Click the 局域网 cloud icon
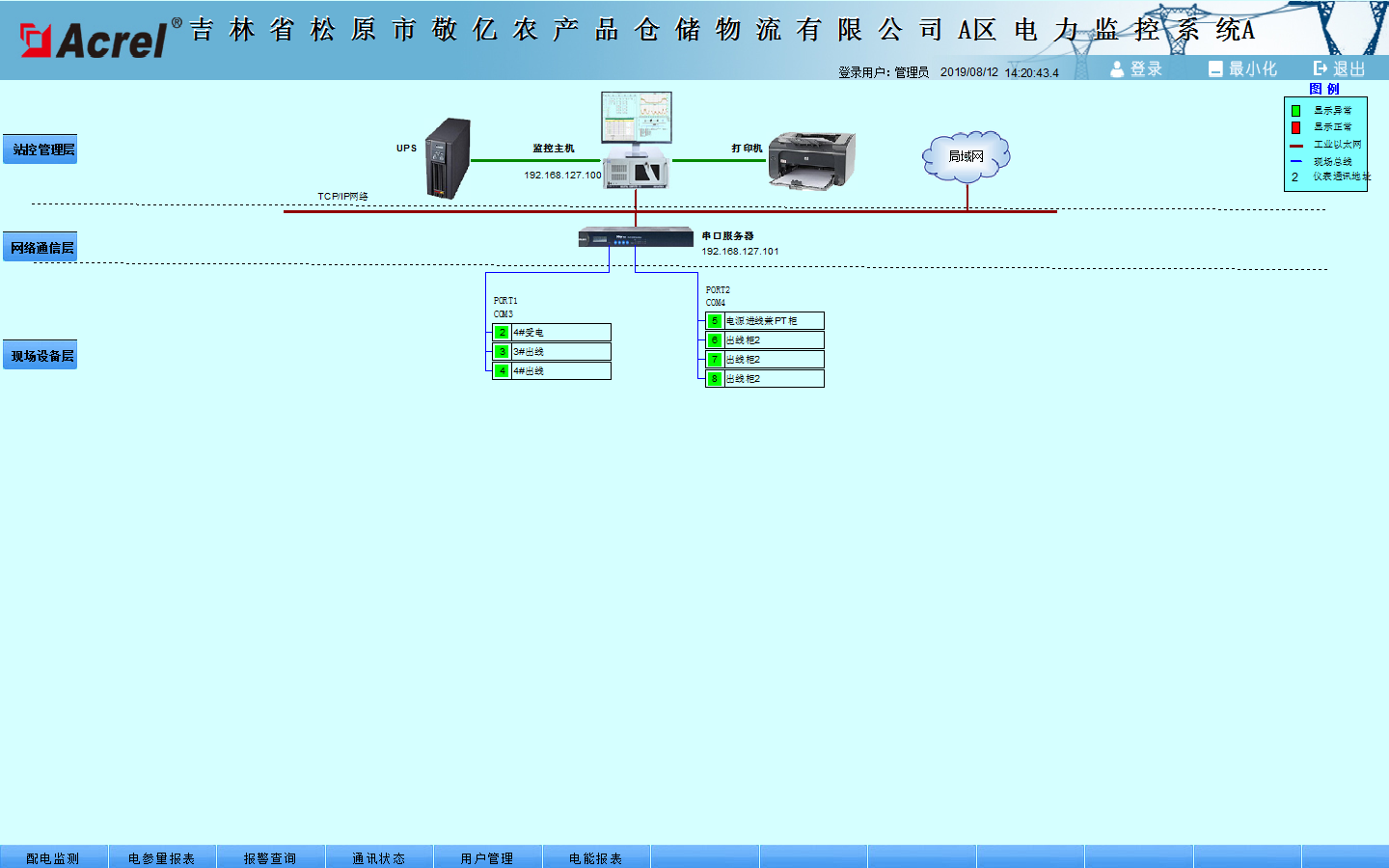Viewport: 1389px width, 868px height. [x=967, y=156]
